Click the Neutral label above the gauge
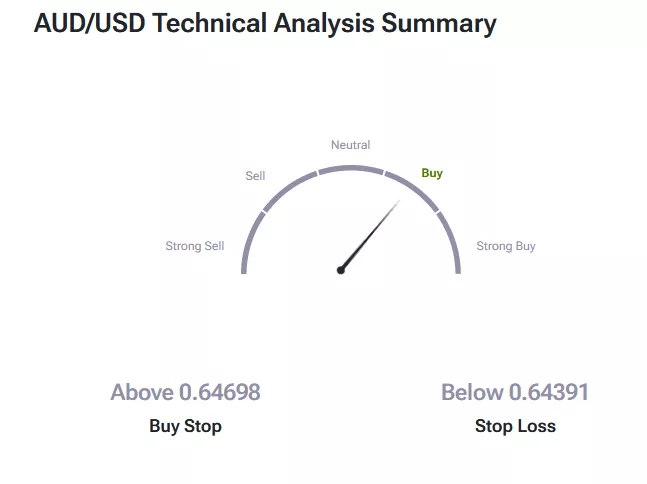 pos(351,145)
